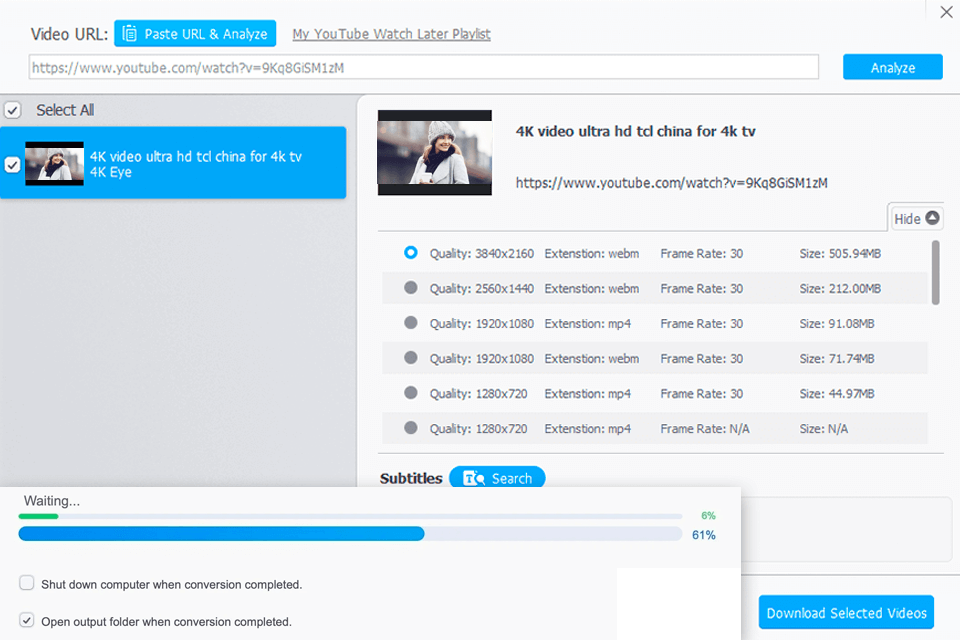Click the Paste URL & Analyze clipboard icon
The width and height of the screenshot is (960, 640).
[x=130, y=33]
